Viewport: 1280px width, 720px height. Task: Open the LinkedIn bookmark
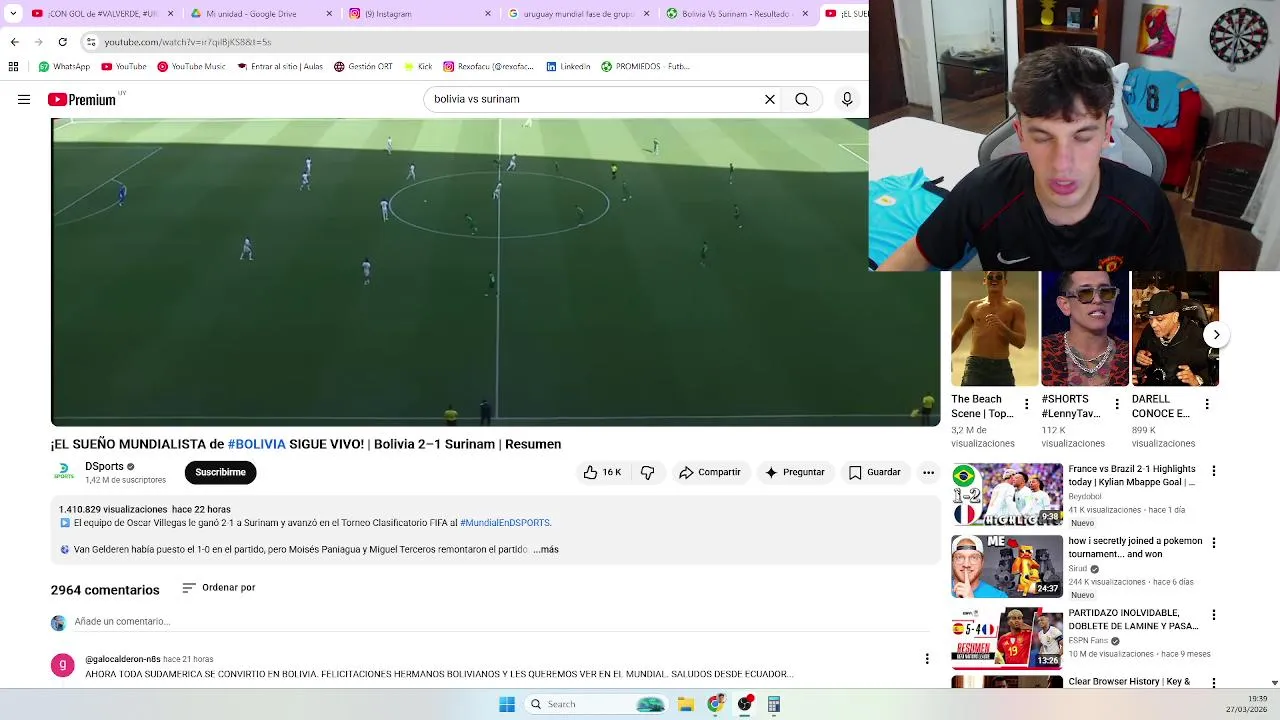pos(568,66)
